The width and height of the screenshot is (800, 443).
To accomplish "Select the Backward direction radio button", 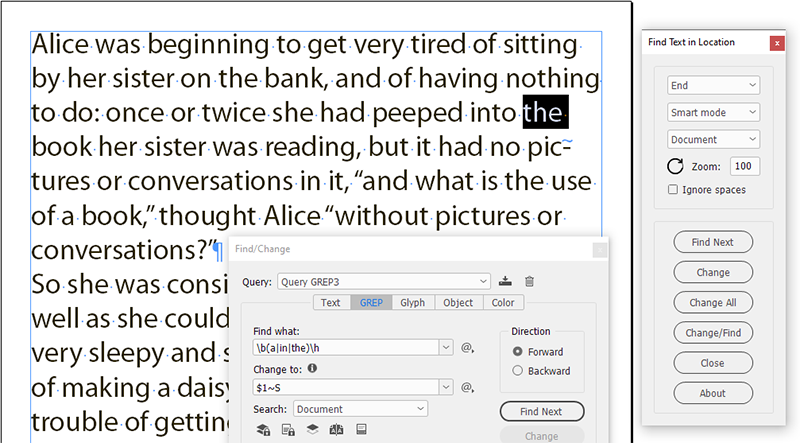I will tap(517, 371).
